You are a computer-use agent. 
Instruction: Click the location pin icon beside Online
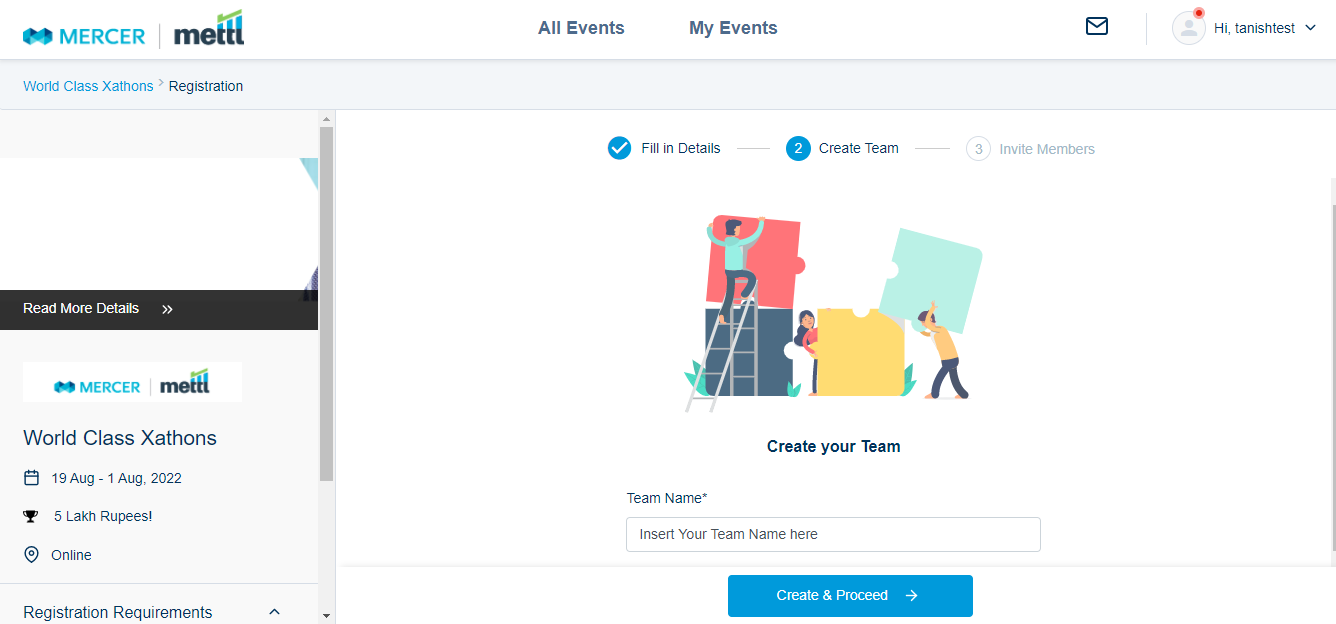pyautogui.click(x=31, y=554)
